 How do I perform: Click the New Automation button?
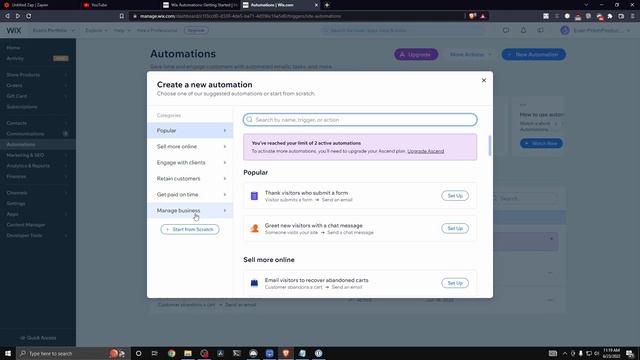click(x=533, y=54)
